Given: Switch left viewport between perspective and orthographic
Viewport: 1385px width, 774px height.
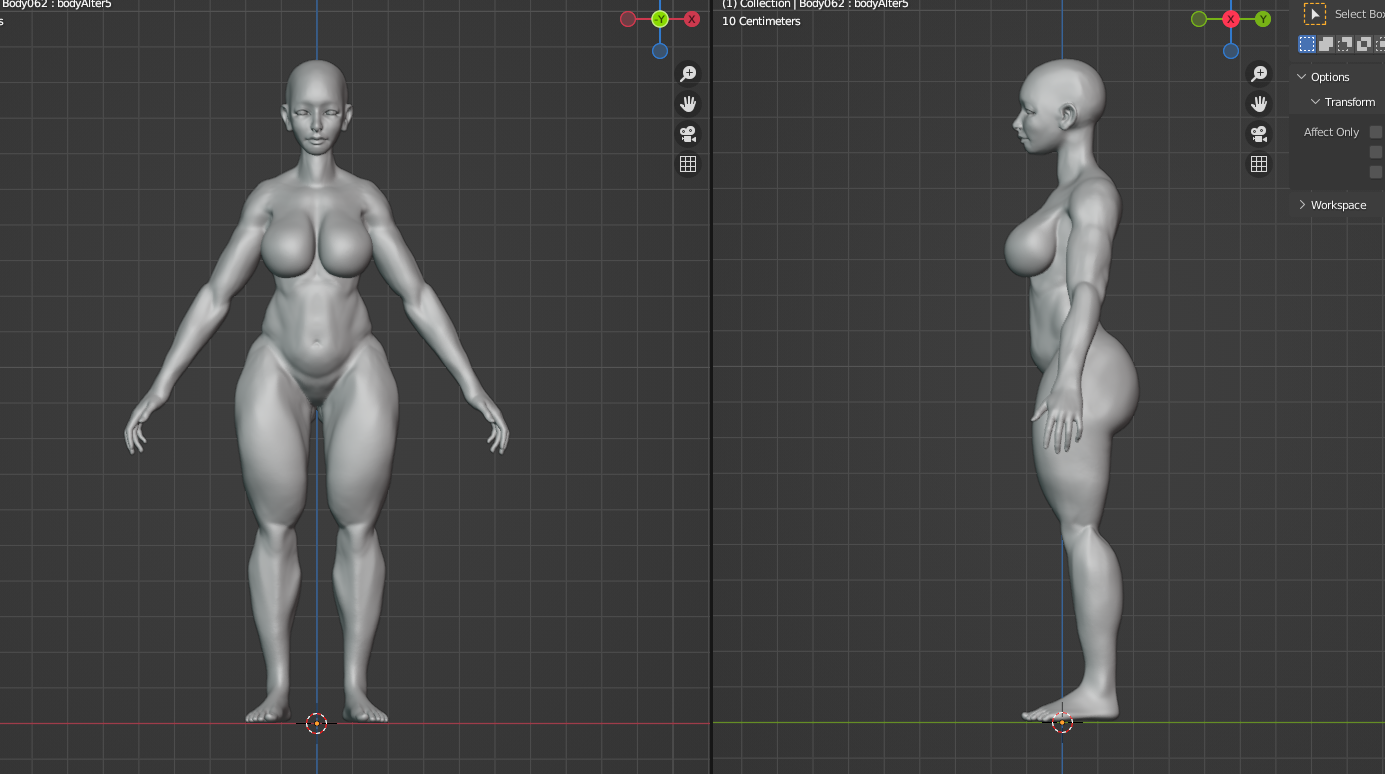Looking at the screenshot, I should pyautogui.click(x=688, y=164).
